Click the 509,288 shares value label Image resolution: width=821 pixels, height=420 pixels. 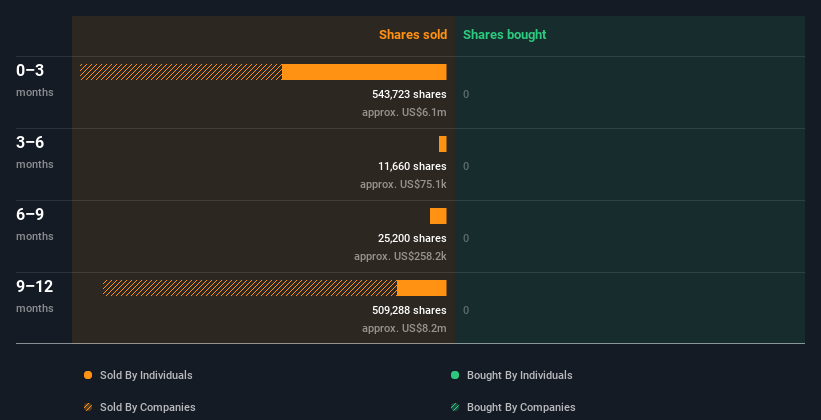point(409,311)
